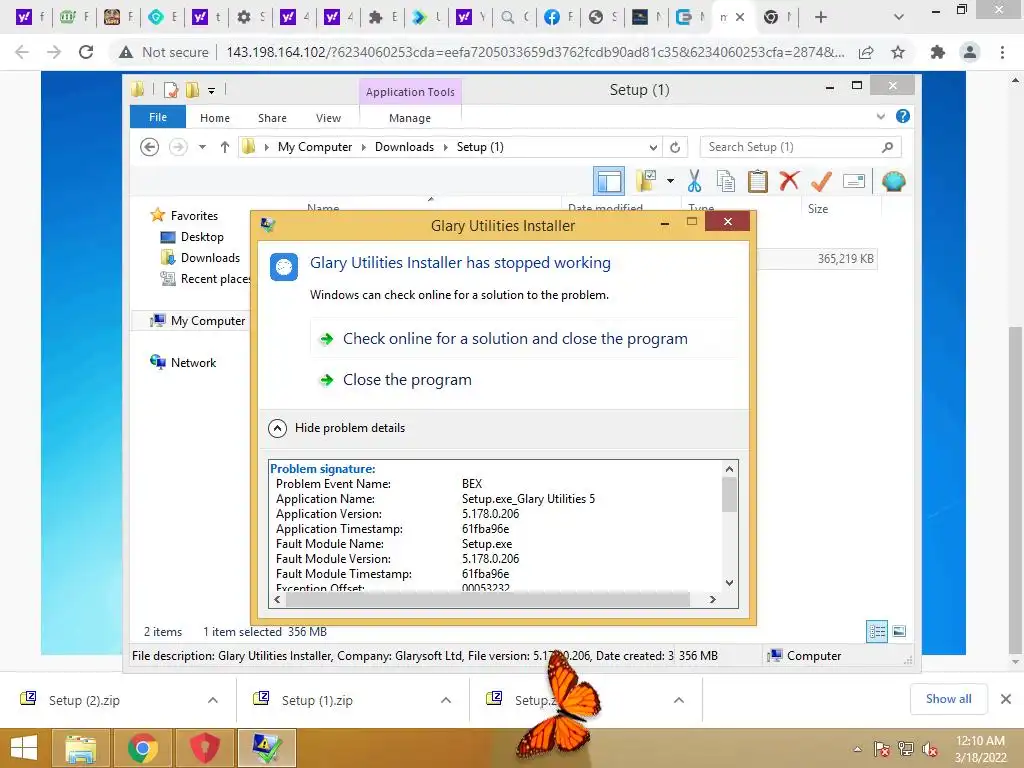The width and height of the screenshot is (1024, 768).
Task: Click the Setup.exe_Glary Utilities 5 value
Action: (x=528, y=499)
